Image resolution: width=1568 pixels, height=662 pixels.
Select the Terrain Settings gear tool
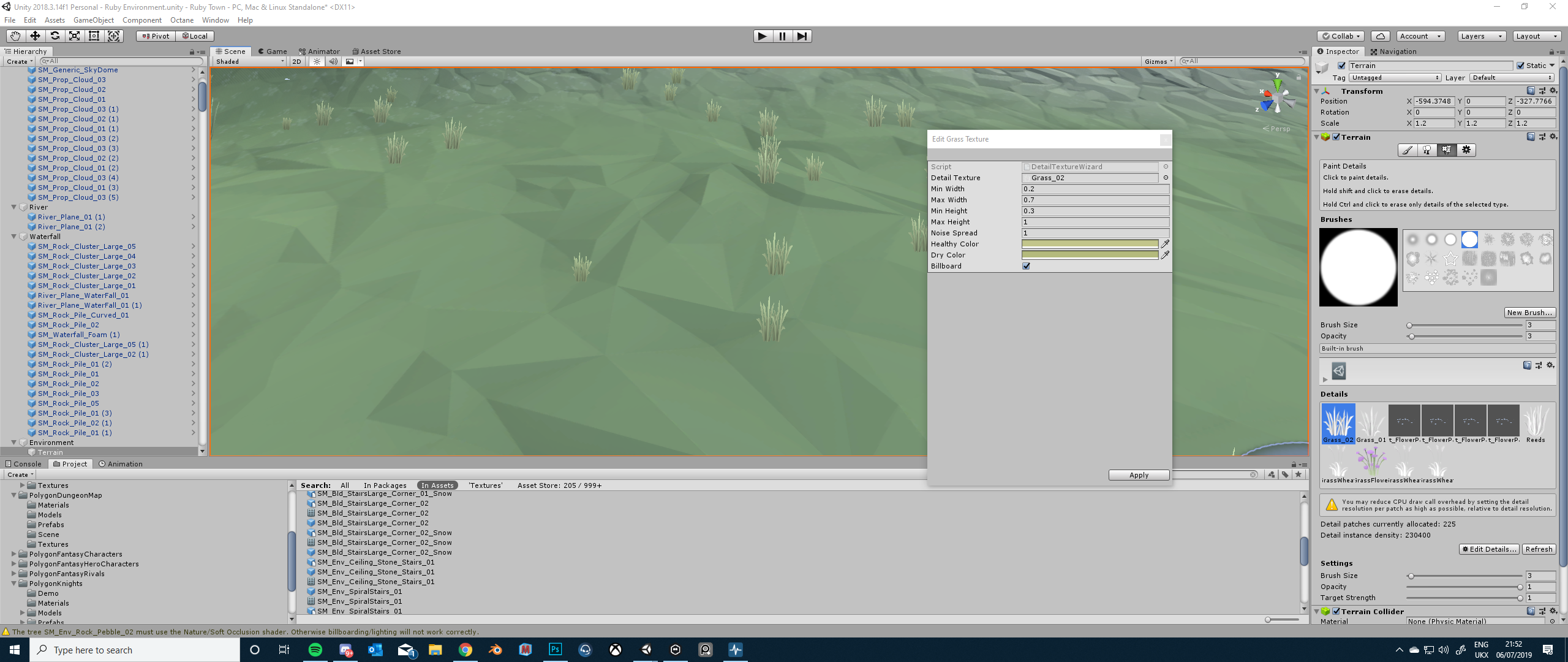point(1466,150)
